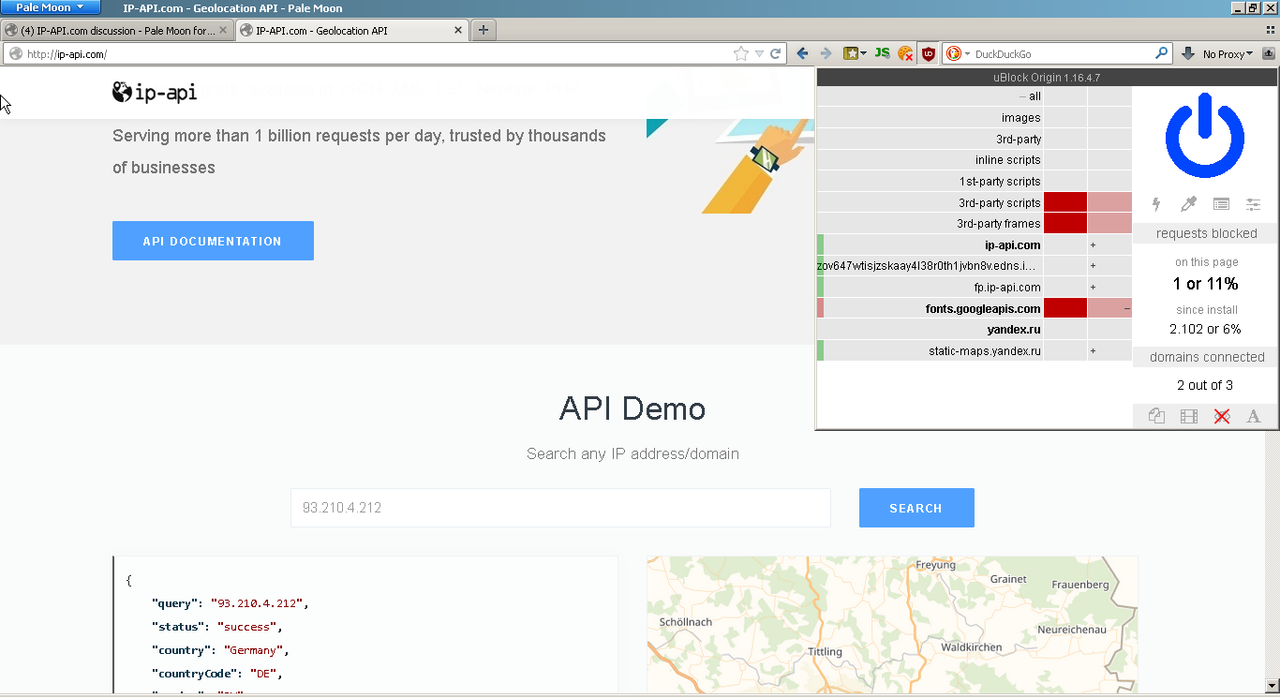Open the uBlock dashboard sliders icon
This screenshot has height=697, width=1280.
[1253, 204]
